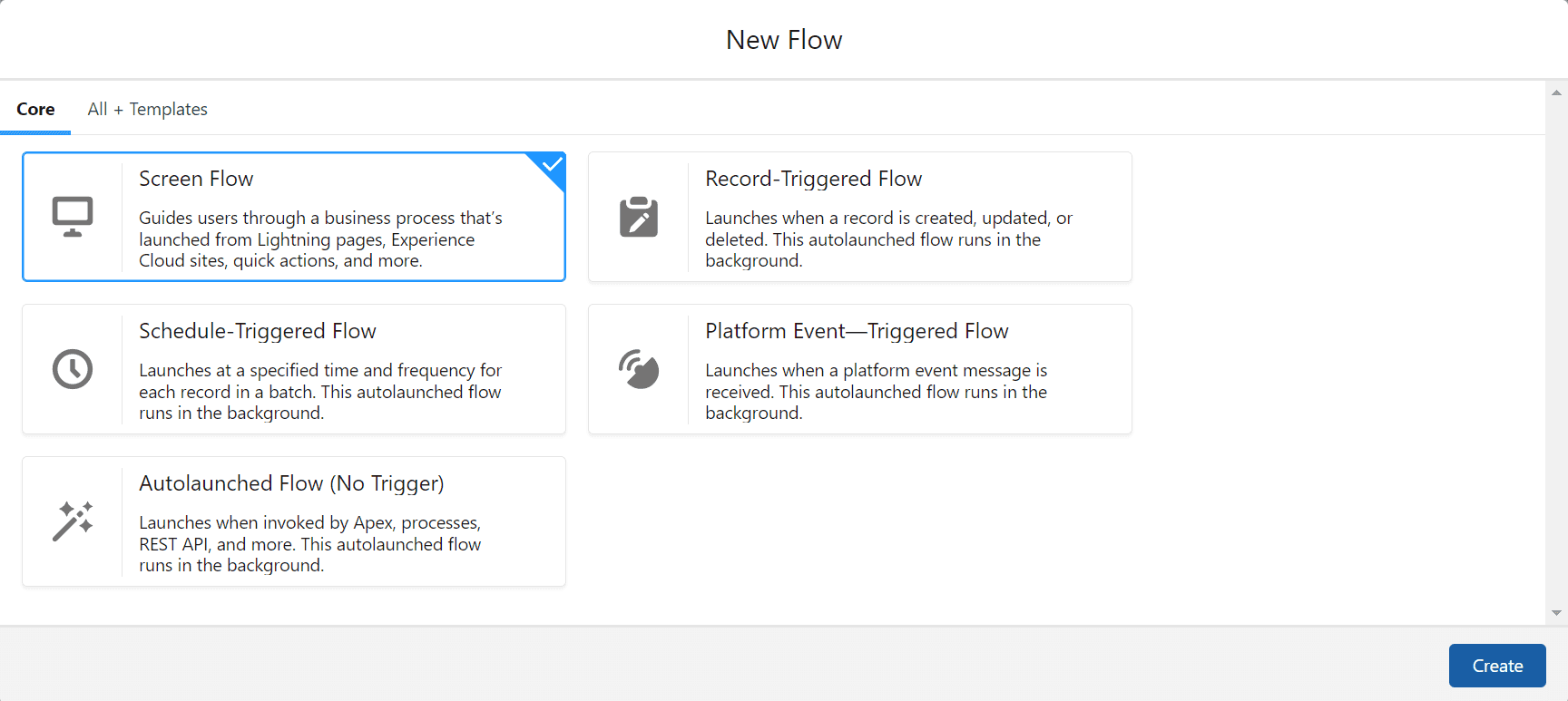1568x701 pixels.
Task: Click the Record-Triggered Flow description text
Action: (888, 239)
